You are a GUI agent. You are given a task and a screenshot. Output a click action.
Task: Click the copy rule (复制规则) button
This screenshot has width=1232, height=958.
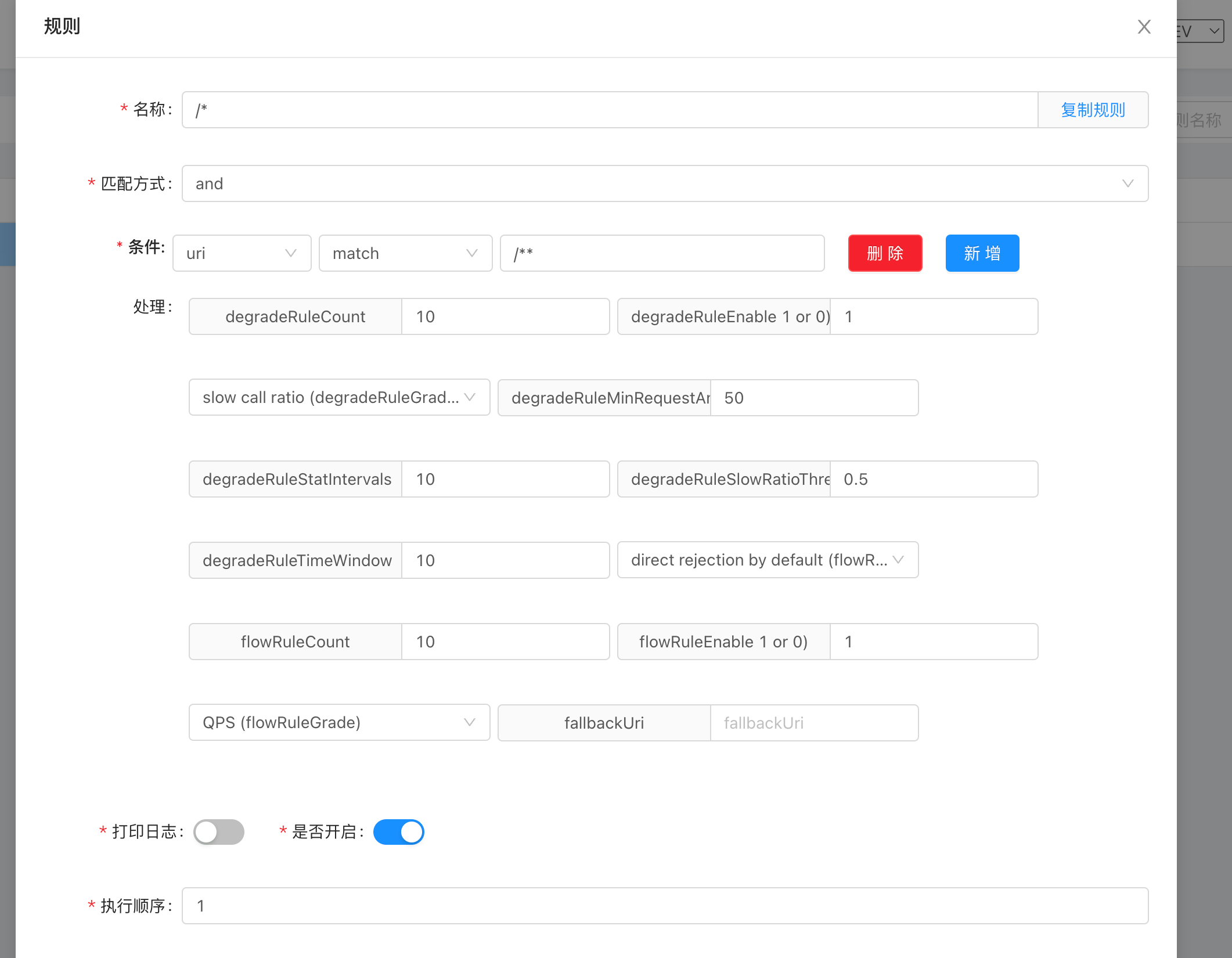[x=1093, y=110]
